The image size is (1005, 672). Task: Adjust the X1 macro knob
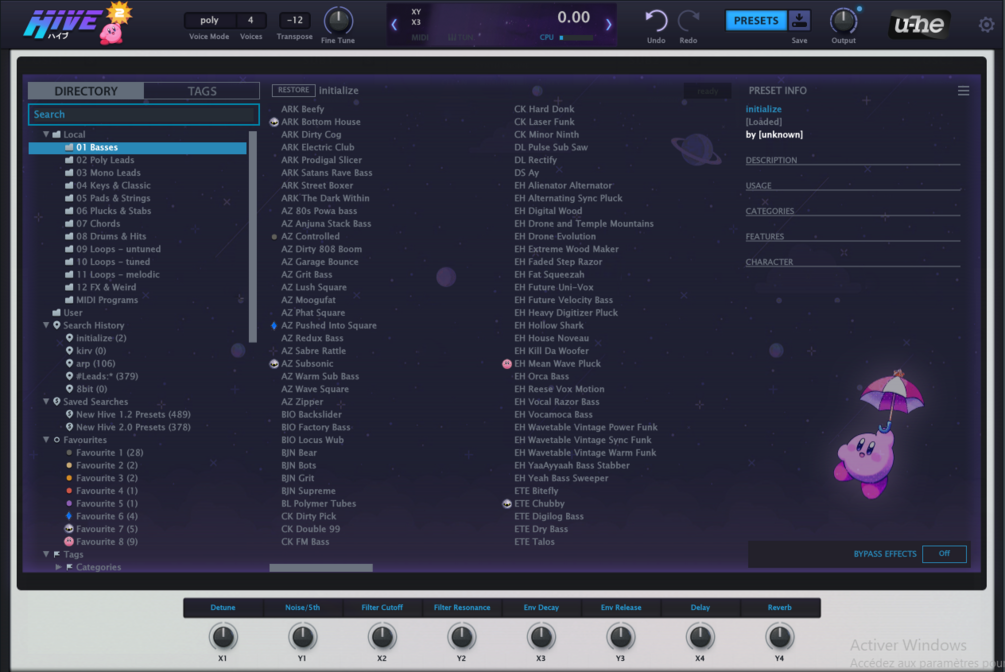(x=223, y=637)
